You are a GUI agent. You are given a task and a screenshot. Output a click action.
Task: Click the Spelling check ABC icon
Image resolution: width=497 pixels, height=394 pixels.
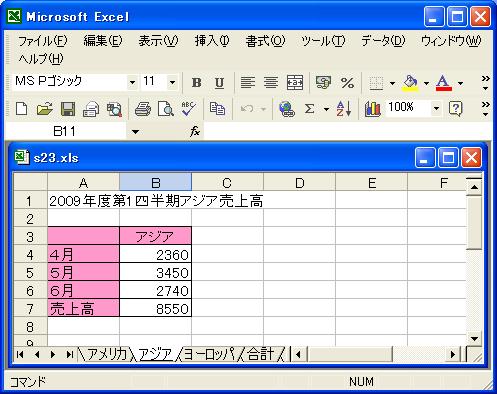[x=188, y=109]
